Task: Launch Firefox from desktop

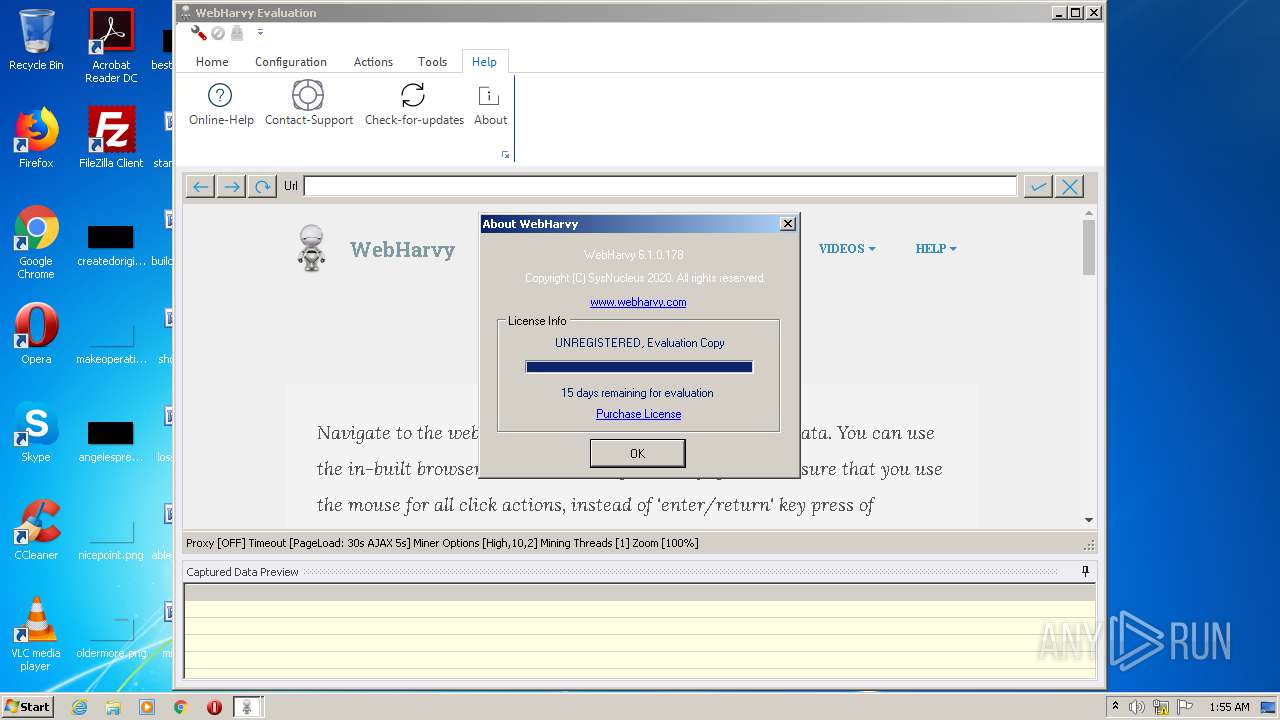Action: [36, 138]
